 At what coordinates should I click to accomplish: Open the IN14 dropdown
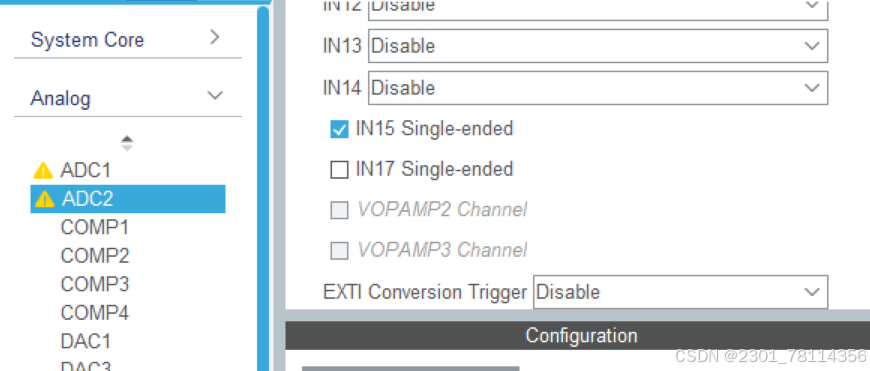tap(598, 88)
